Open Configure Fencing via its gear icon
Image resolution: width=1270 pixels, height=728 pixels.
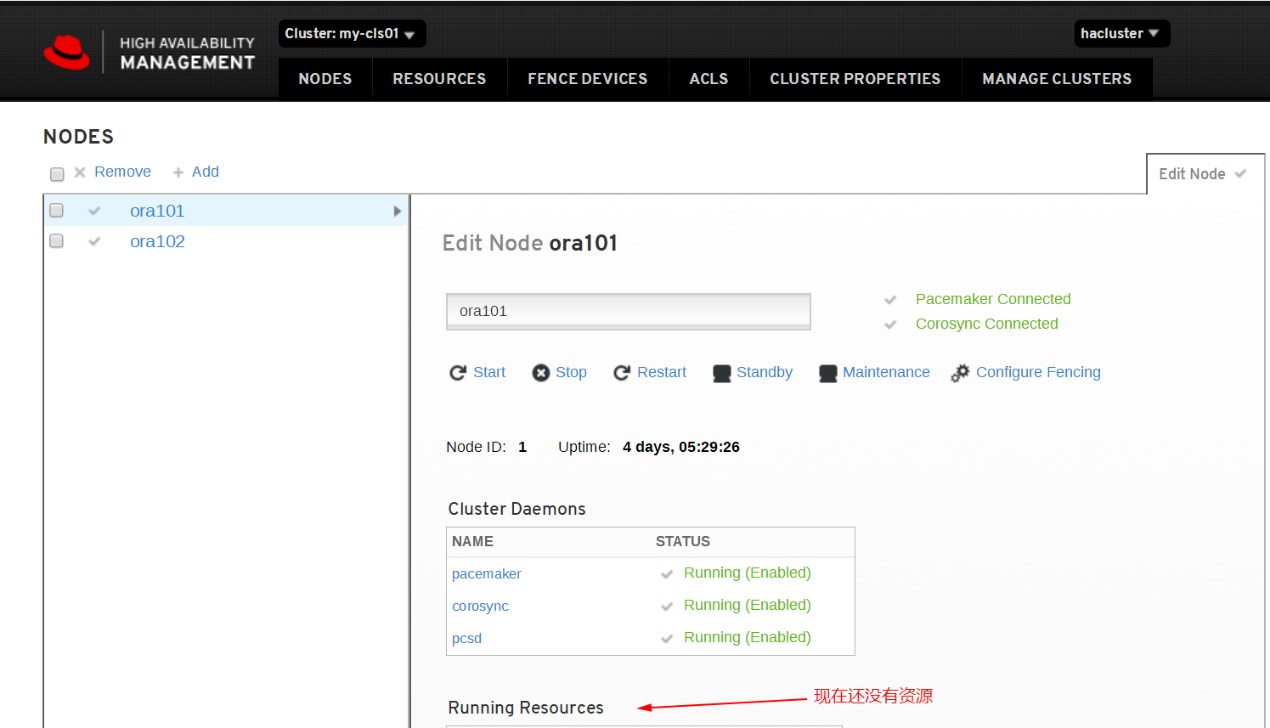(x=959, y=372)
